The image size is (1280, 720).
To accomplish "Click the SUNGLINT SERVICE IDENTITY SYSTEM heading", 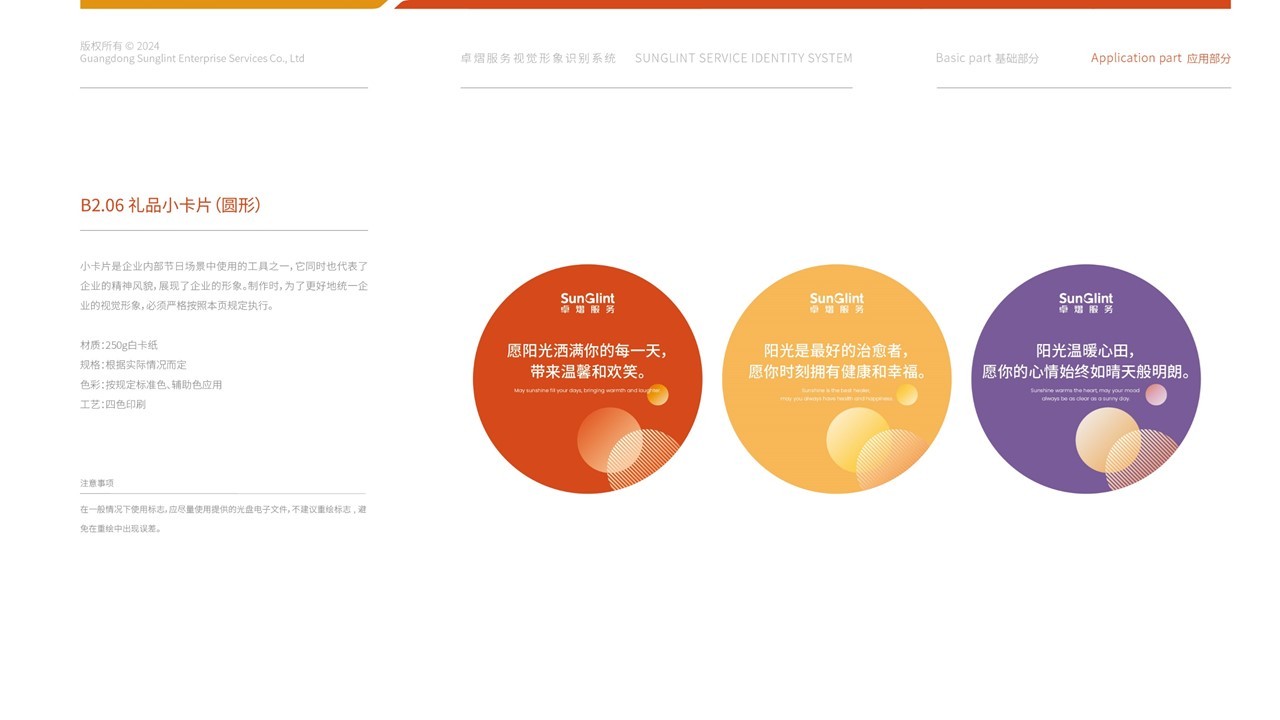I will coord(744,58).
